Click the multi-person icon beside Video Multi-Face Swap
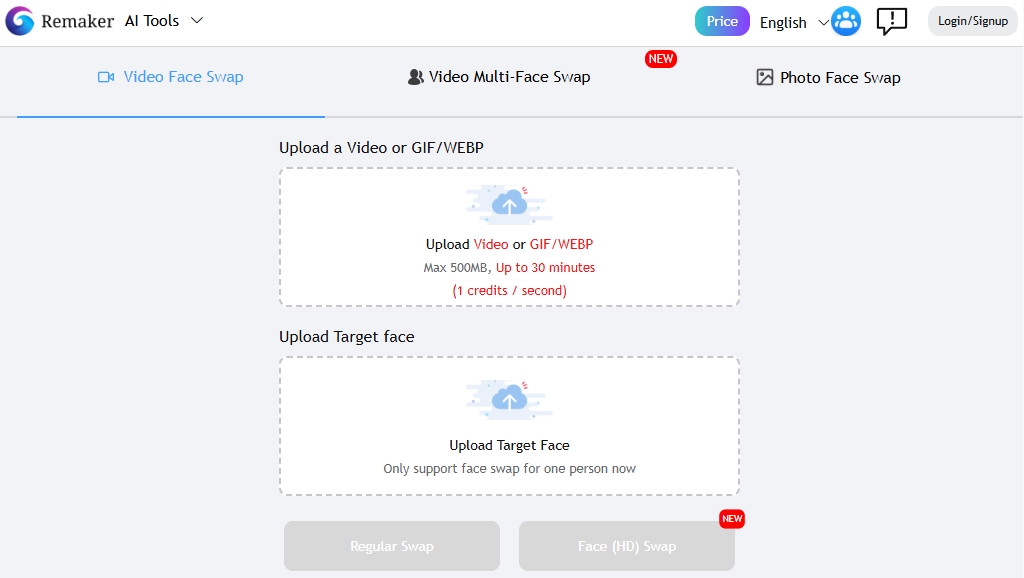Image resolution: width=1024 pixels, height=578 pixels. (x=413, y=76)
